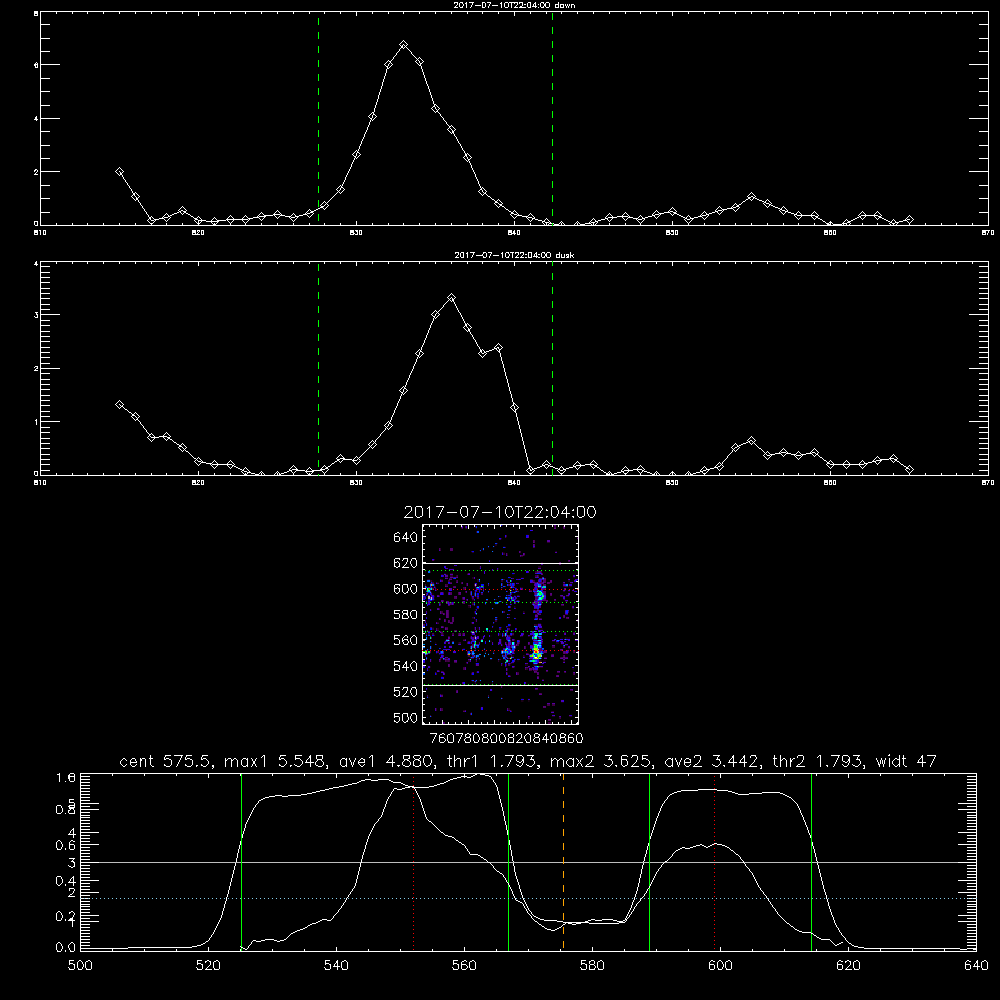Click the 'ave2 3.442' value text
Viewport: 1000px width, 1000px height.
[x=712, y=761]
